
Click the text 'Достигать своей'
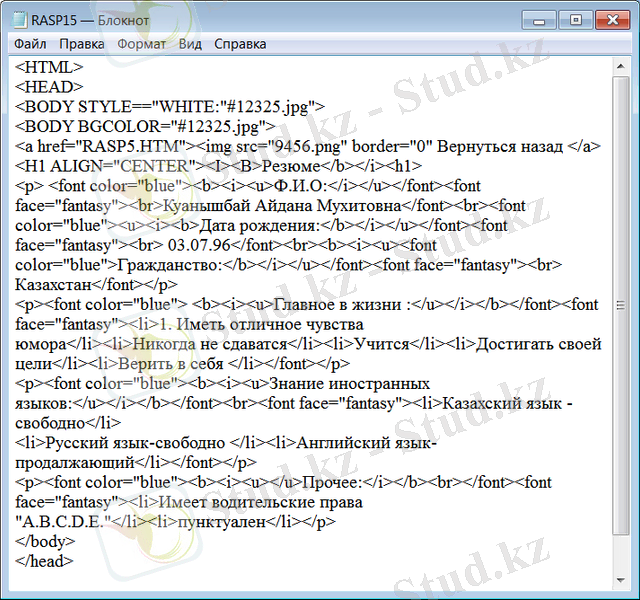coord(539,344)
